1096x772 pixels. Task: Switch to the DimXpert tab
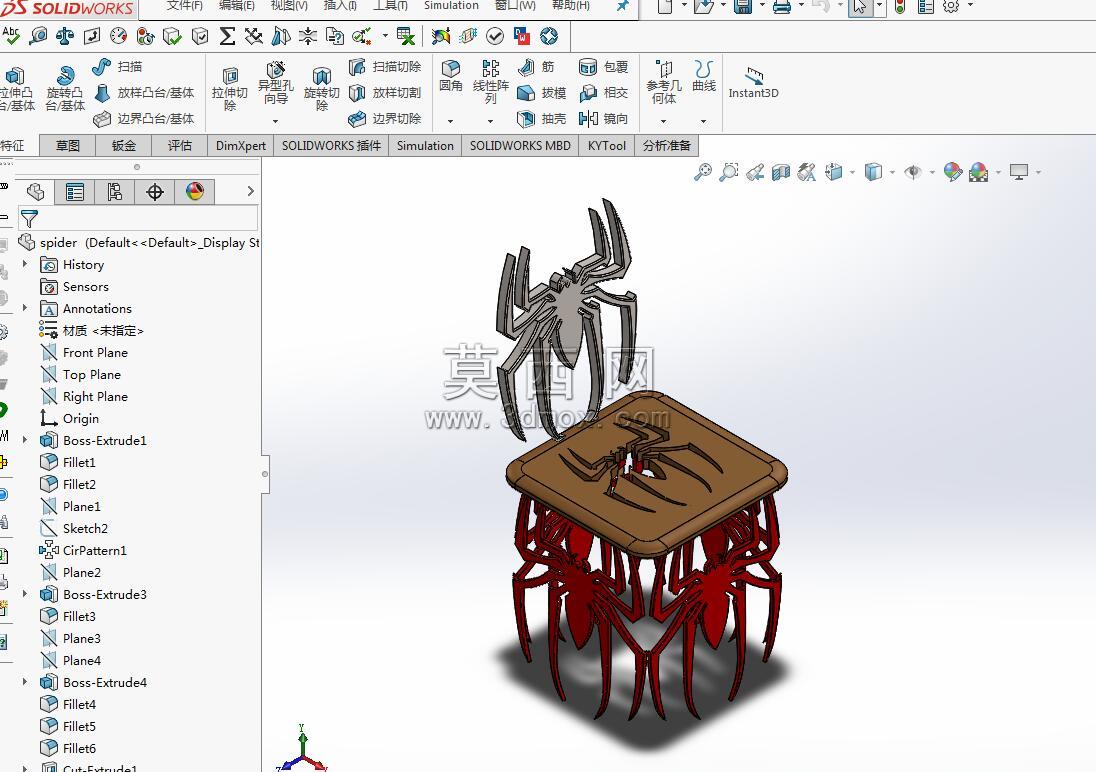tap(240, 145)
